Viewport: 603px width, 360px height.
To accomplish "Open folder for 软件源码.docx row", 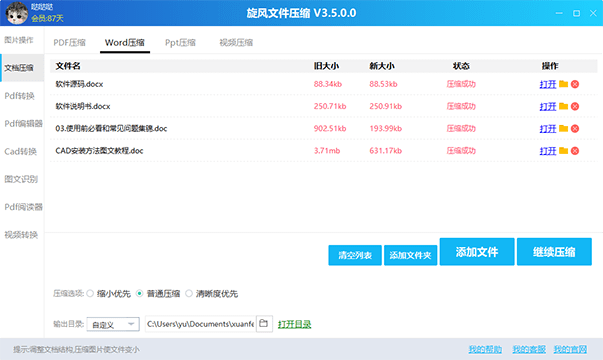I will click(x=563, y=84).
